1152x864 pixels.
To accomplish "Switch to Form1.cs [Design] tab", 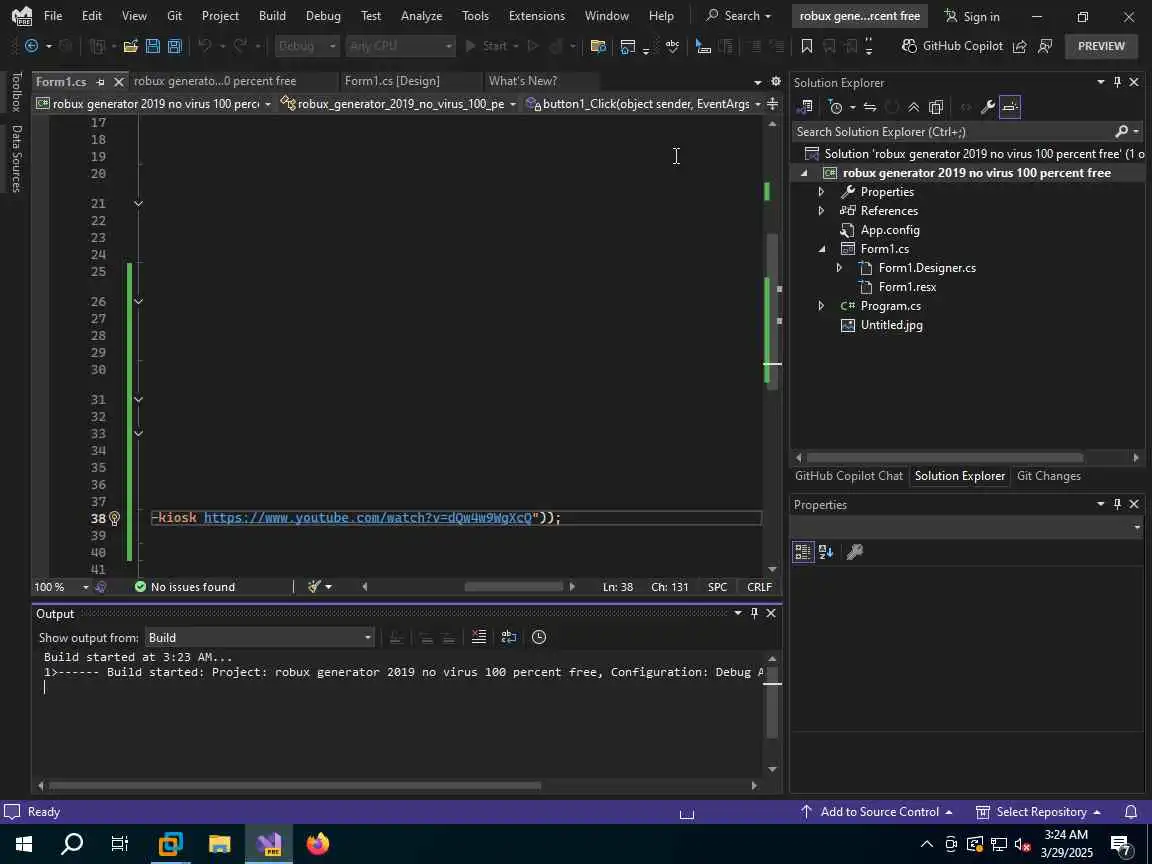I will point(392,81).
